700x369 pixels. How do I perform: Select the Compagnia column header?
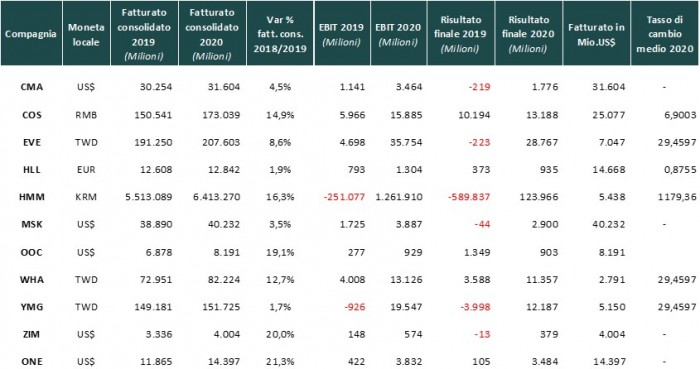(x=31, y=33)
